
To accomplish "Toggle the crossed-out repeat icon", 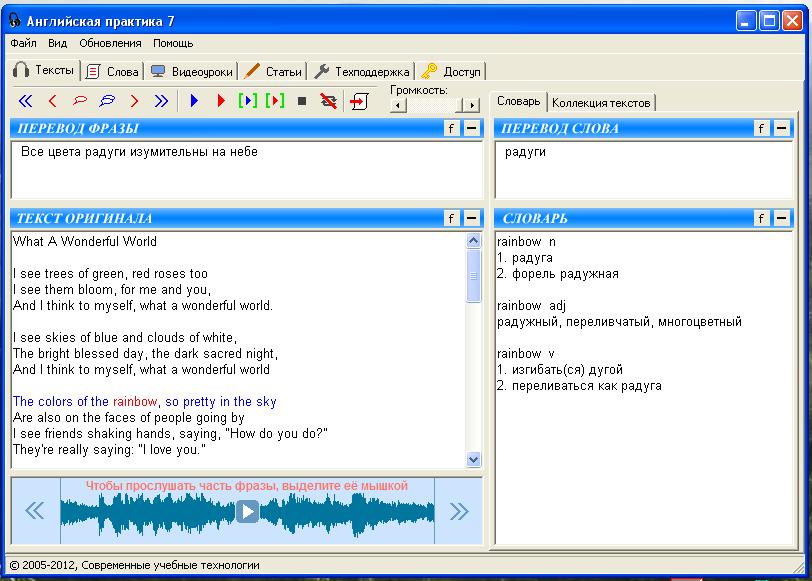I will tap(328, 101).
